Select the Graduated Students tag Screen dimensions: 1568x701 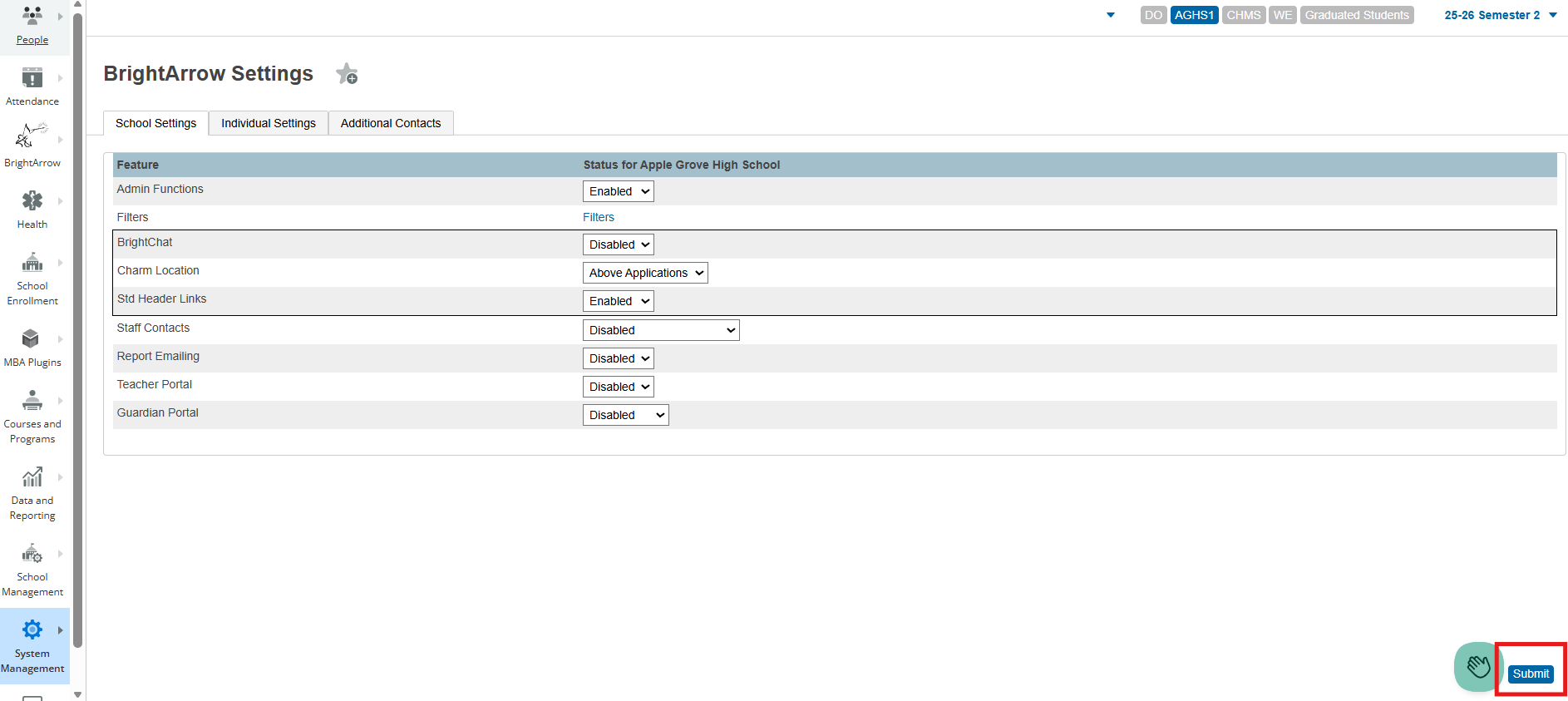click(x=1357, y=15)
